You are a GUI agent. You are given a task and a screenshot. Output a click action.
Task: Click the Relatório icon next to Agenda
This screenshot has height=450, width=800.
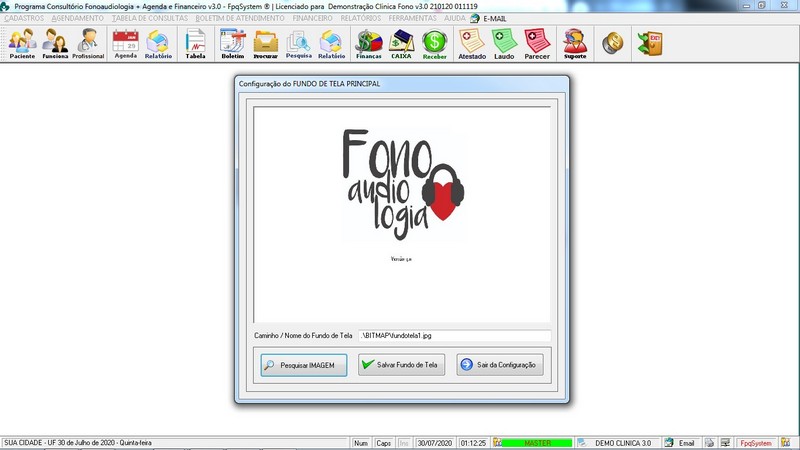point(158,44)
